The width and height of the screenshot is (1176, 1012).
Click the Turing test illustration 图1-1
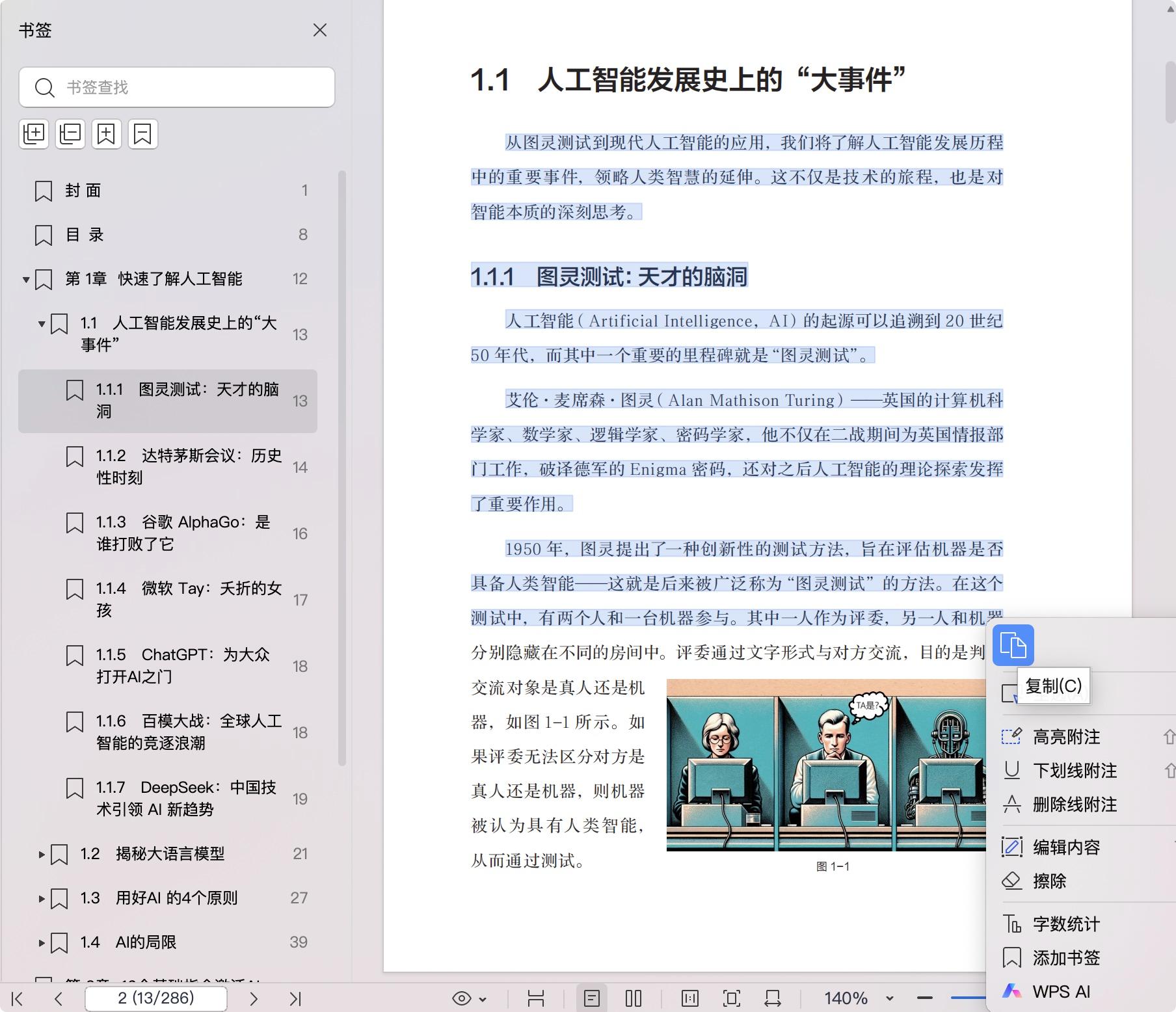click(827, 765)
